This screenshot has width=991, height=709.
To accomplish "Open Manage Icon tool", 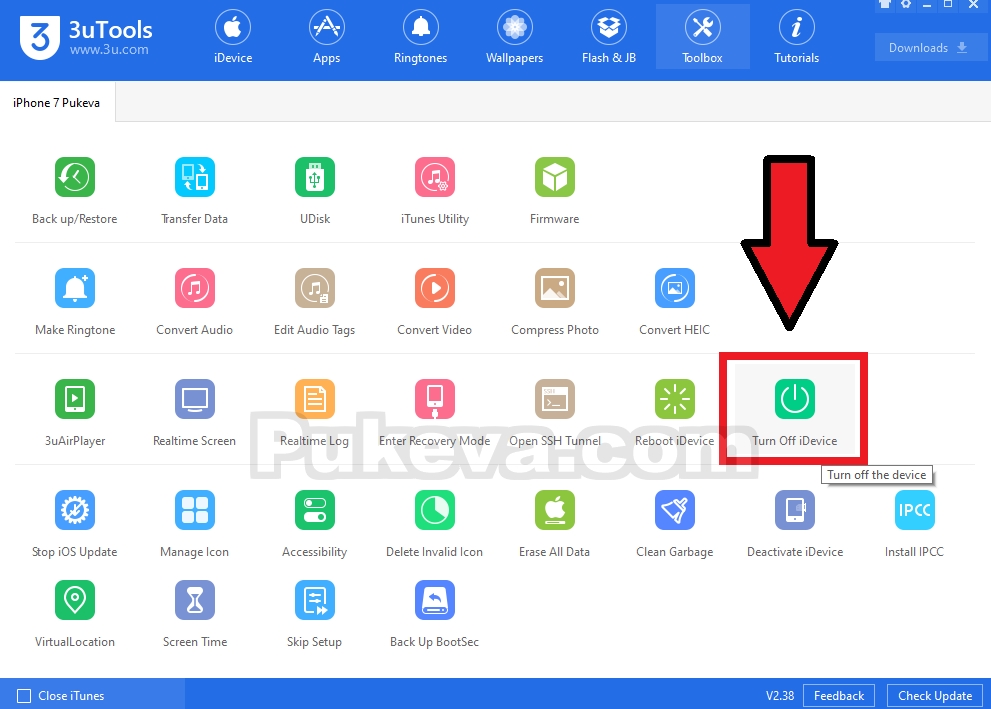I will pyautogui.click(x=195, y=510).
